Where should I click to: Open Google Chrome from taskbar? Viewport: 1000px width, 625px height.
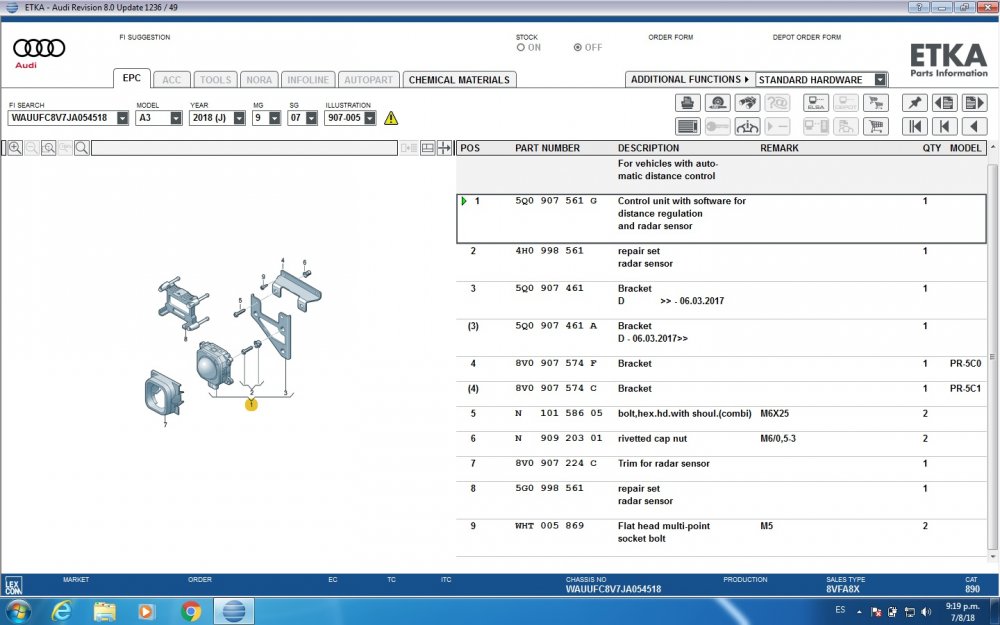click(x=191, y=611)
